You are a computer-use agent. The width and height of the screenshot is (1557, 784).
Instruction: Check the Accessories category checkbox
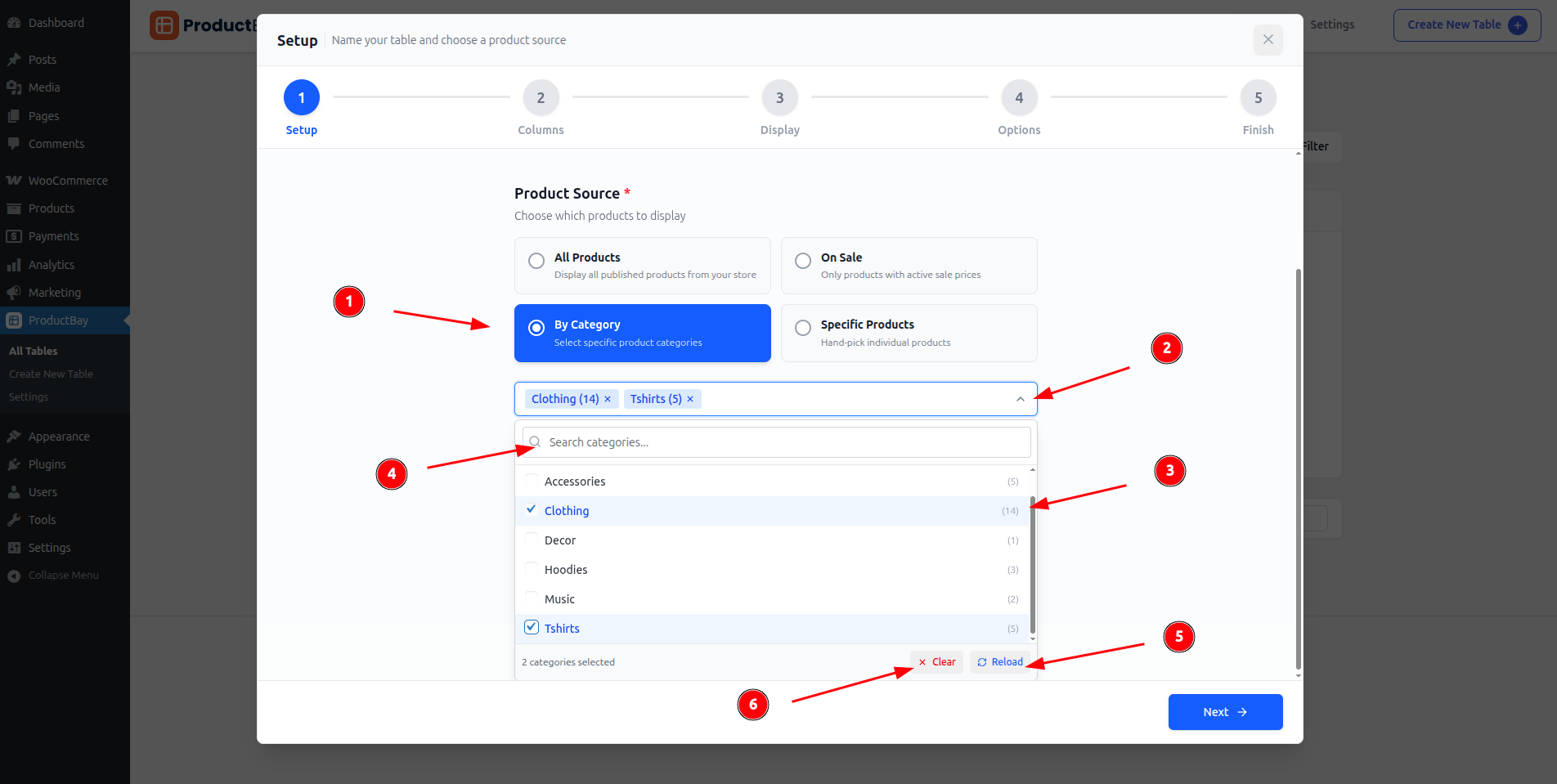tap(532, 481)
